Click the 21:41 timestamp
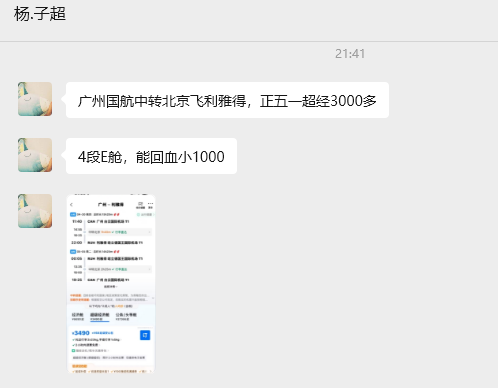Screen dimensions: 498x388 tap(350, 54)
